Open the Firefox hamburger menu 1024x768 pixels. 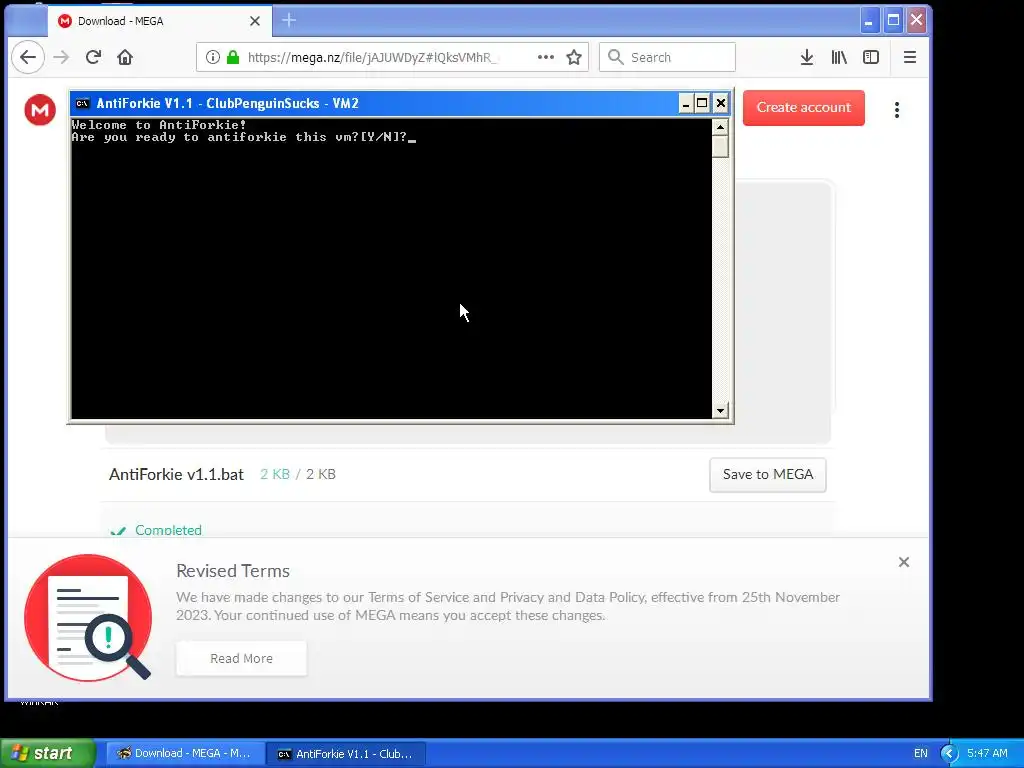pos(910,57)
